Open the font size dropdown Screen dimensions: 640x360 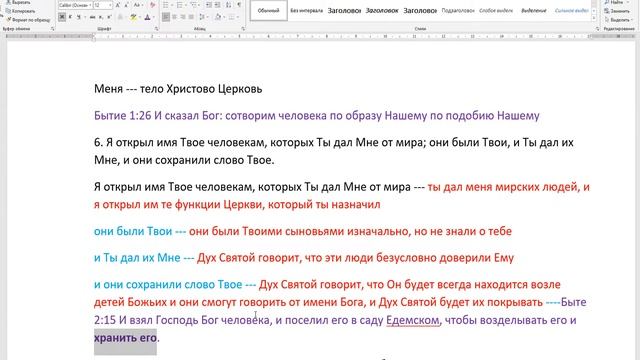[x=110, y=5]
